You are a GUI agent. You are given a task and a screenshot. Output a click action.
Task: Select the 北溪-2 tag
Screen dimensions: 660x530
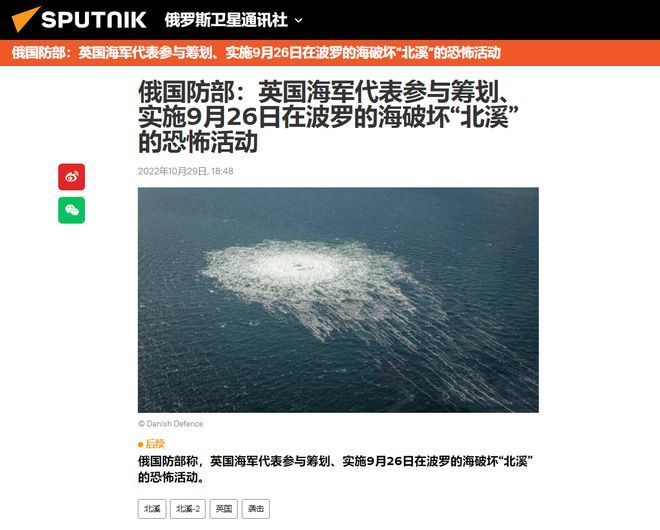point(188,509)
